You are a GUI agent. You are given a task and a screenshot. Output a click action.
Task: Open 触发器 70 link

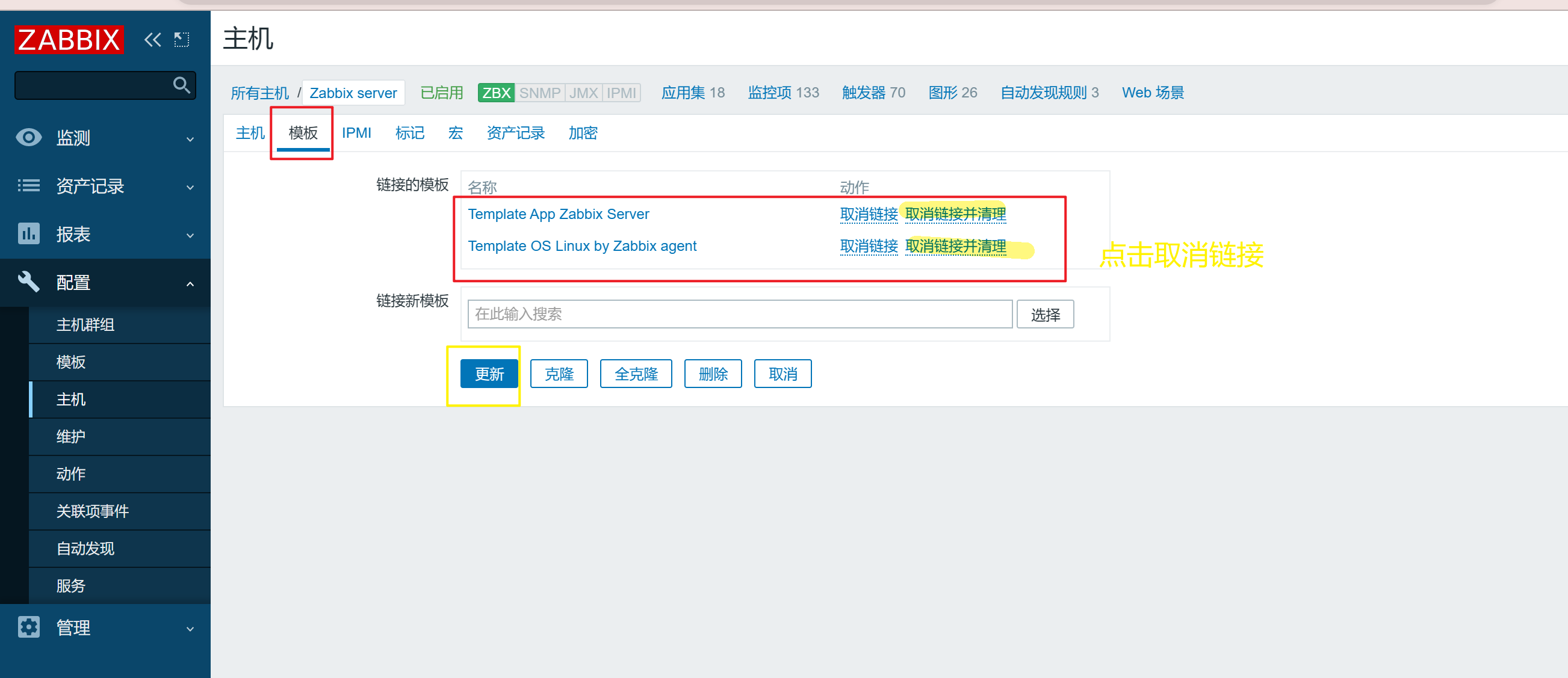click(x=873, y=93)
